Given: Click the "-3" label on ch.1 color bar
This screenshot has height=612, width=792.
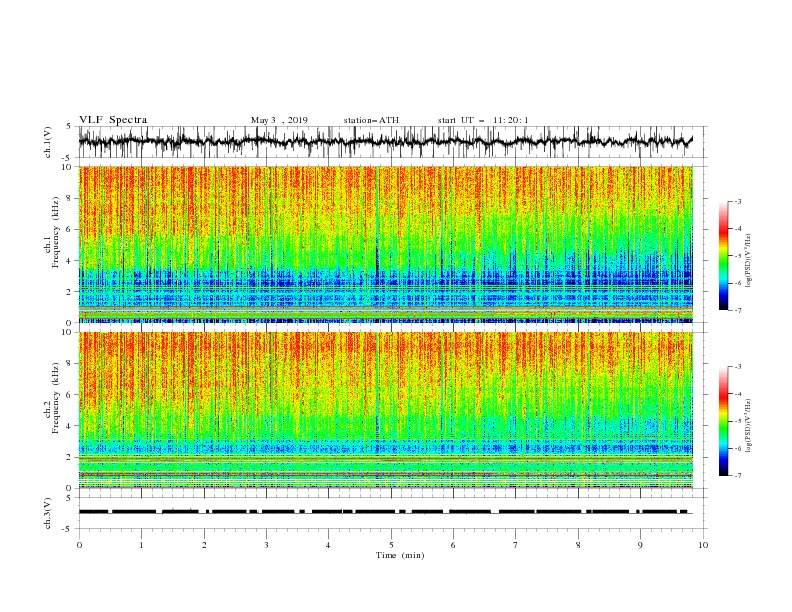Looking at the screenshot, I should [738, 201].
